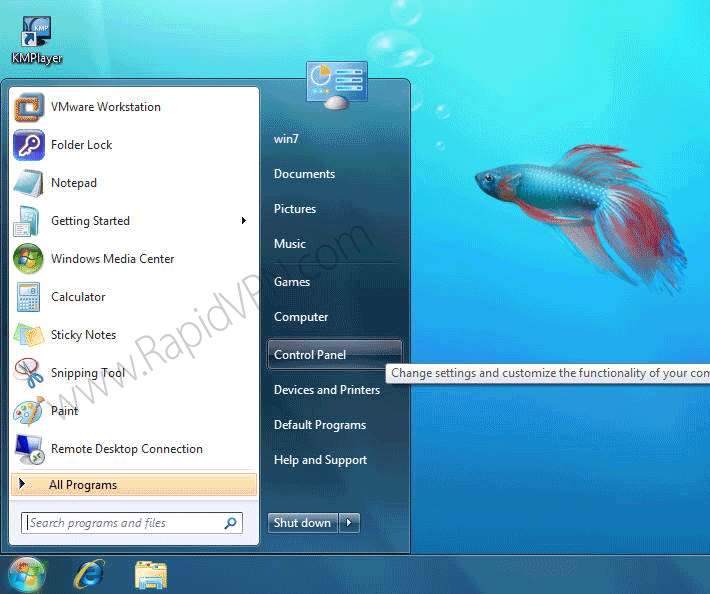Open Computer from the Start menu
The height and width of the screenshot is (594, 710).
click(301, 317)
